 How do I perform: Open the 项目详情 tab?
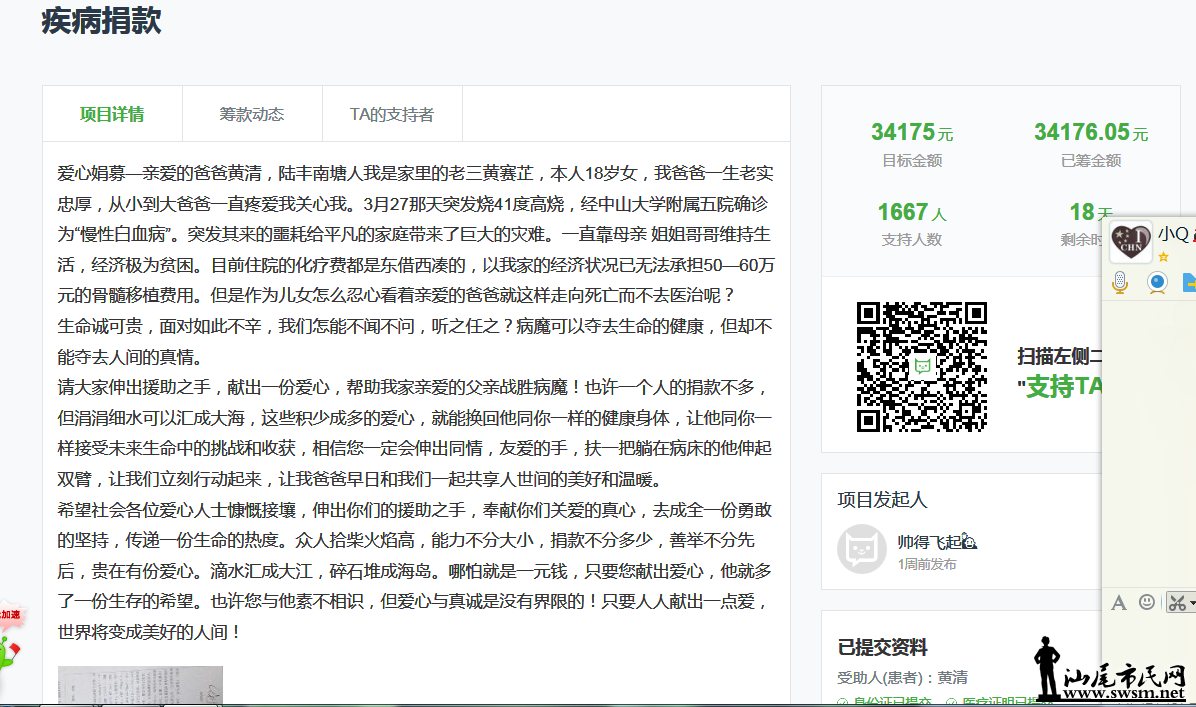point(112,114)
